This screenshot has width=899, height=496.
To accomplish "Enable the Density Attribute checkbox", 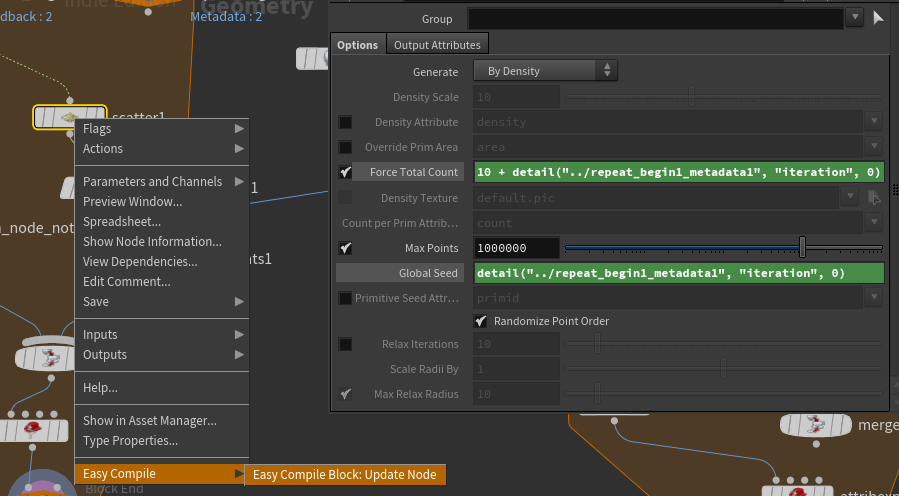I will pyautogui.click(x=346, y=122).
